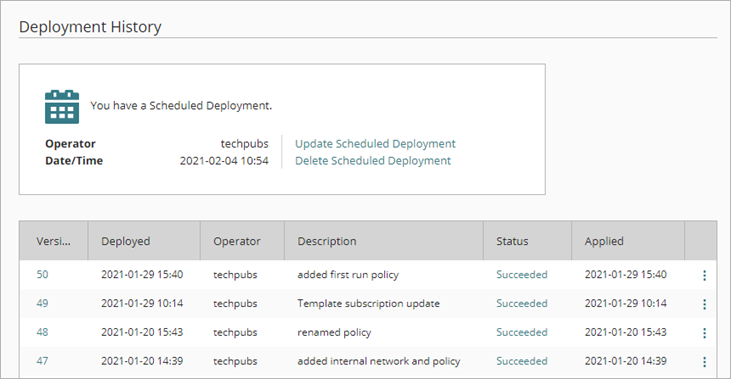The height and width of the screenshot is (379, 731).
Task: Select the 'renamed policy' description
Action: (334, 332)
